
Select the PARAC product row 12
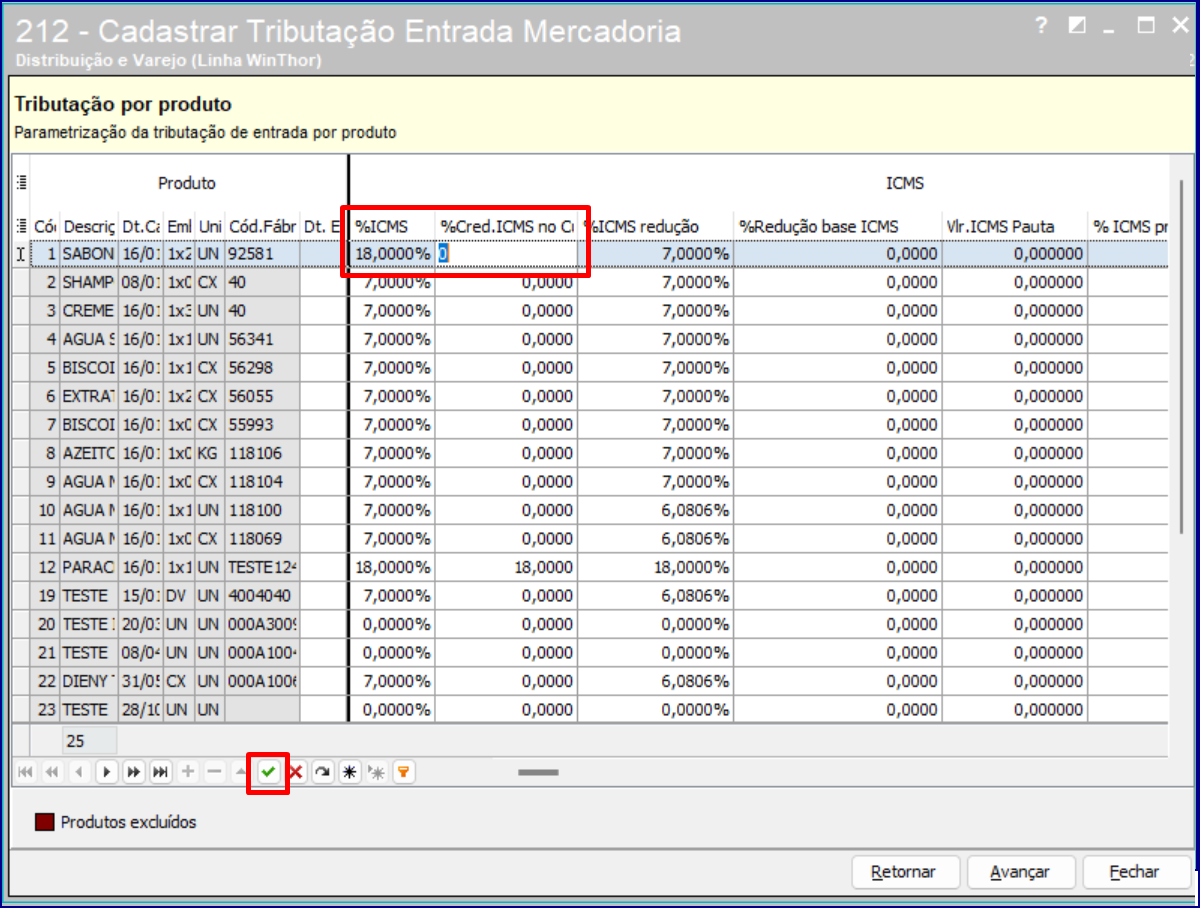(x=88, y=567)
